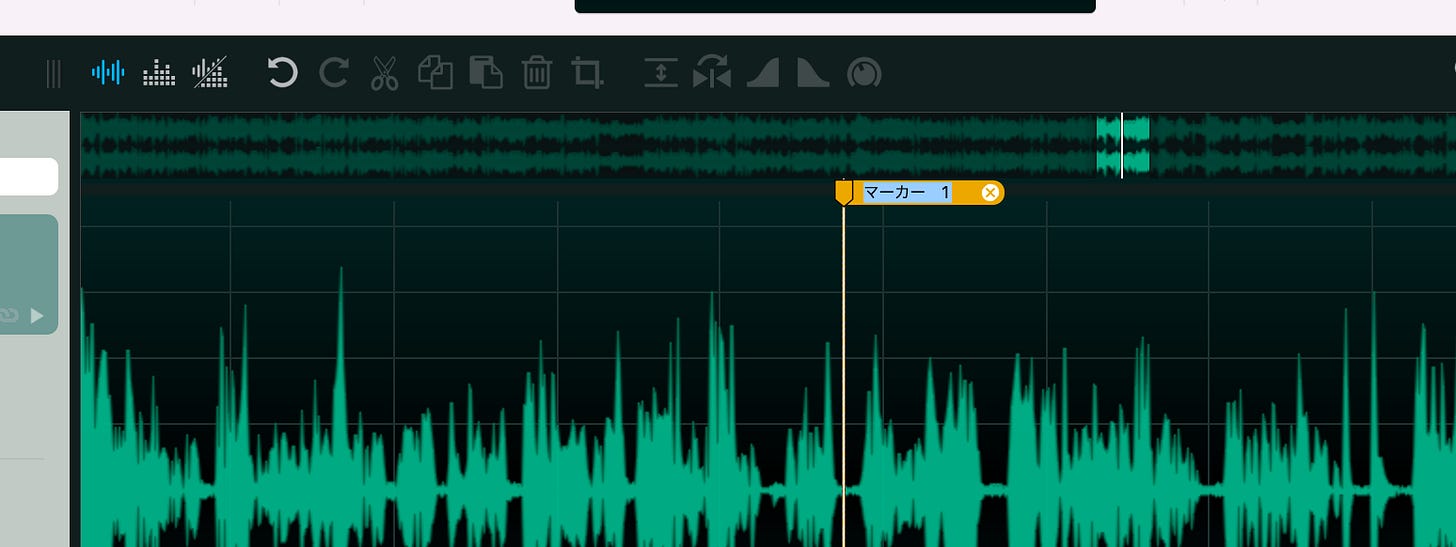Click the link chain icon in left panel
1456x547 pixels.
(9, 316)
